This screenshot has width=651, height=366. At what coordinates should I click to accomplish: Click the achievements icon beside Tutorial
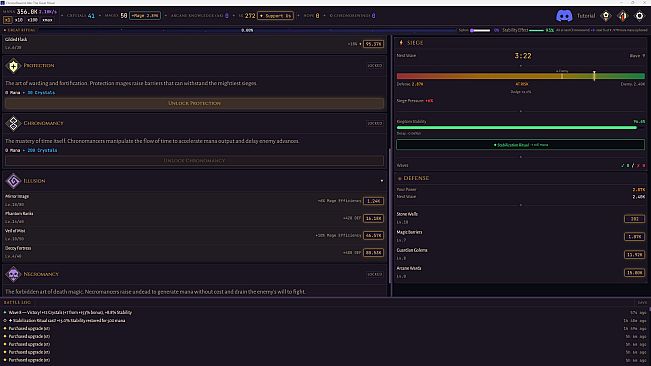[606, 16]
